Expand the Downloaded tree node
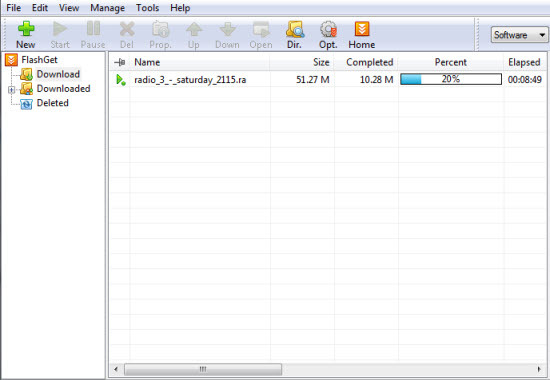The width and height of the screenshot is (550, 380). coord(11,90)
